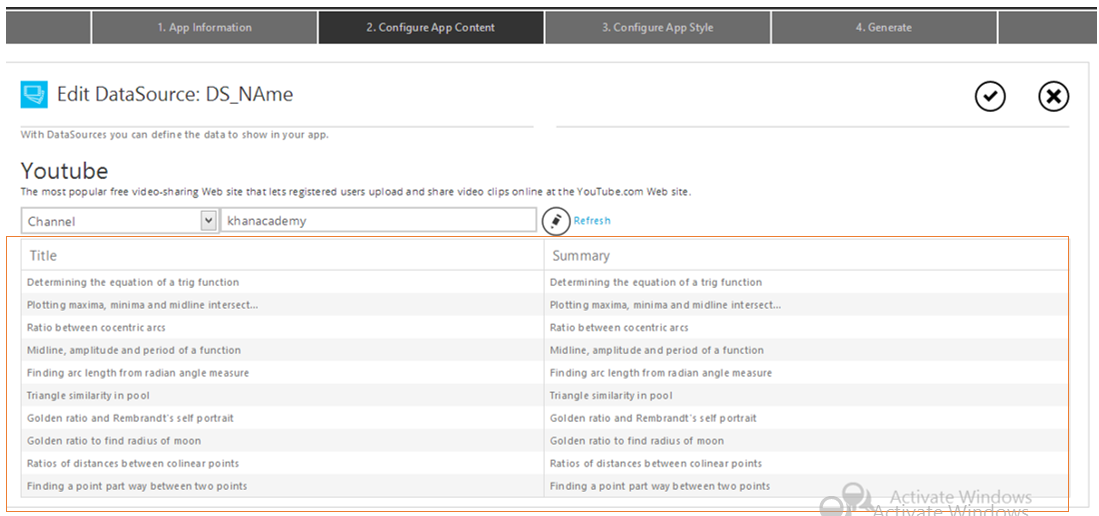Open the Channel dropdown
The width and height of the screenshot is (1099, 516).
coord(119,221)
